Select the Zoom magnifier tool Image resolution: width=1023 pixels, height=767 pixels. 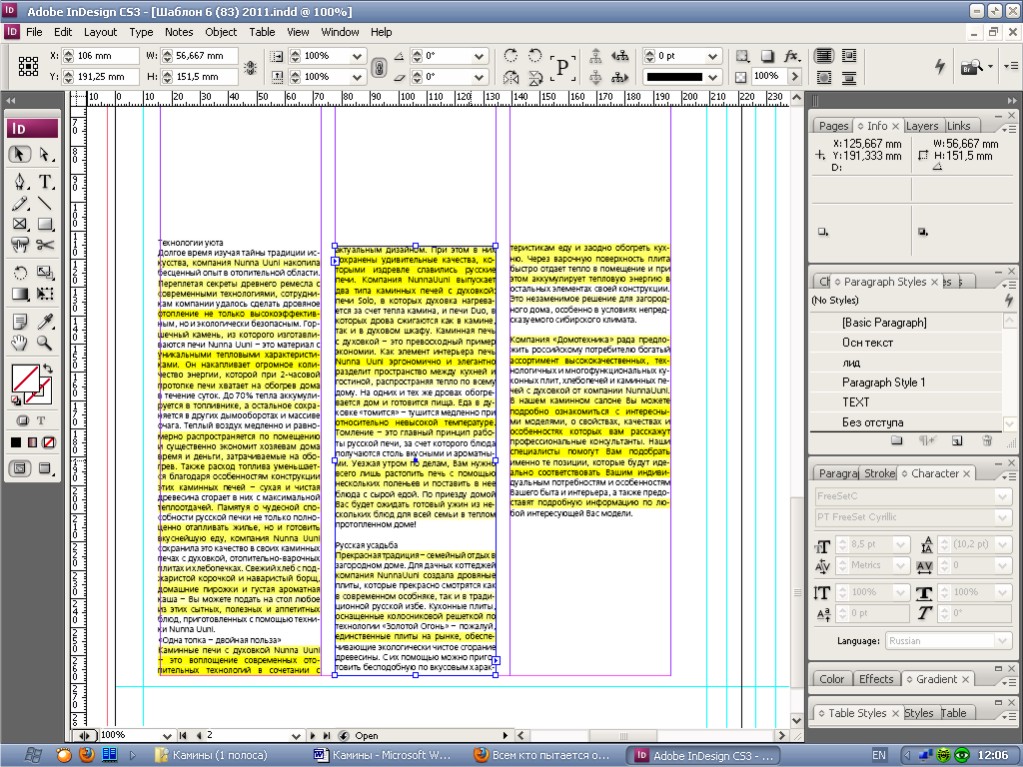(x=44, y=342)
